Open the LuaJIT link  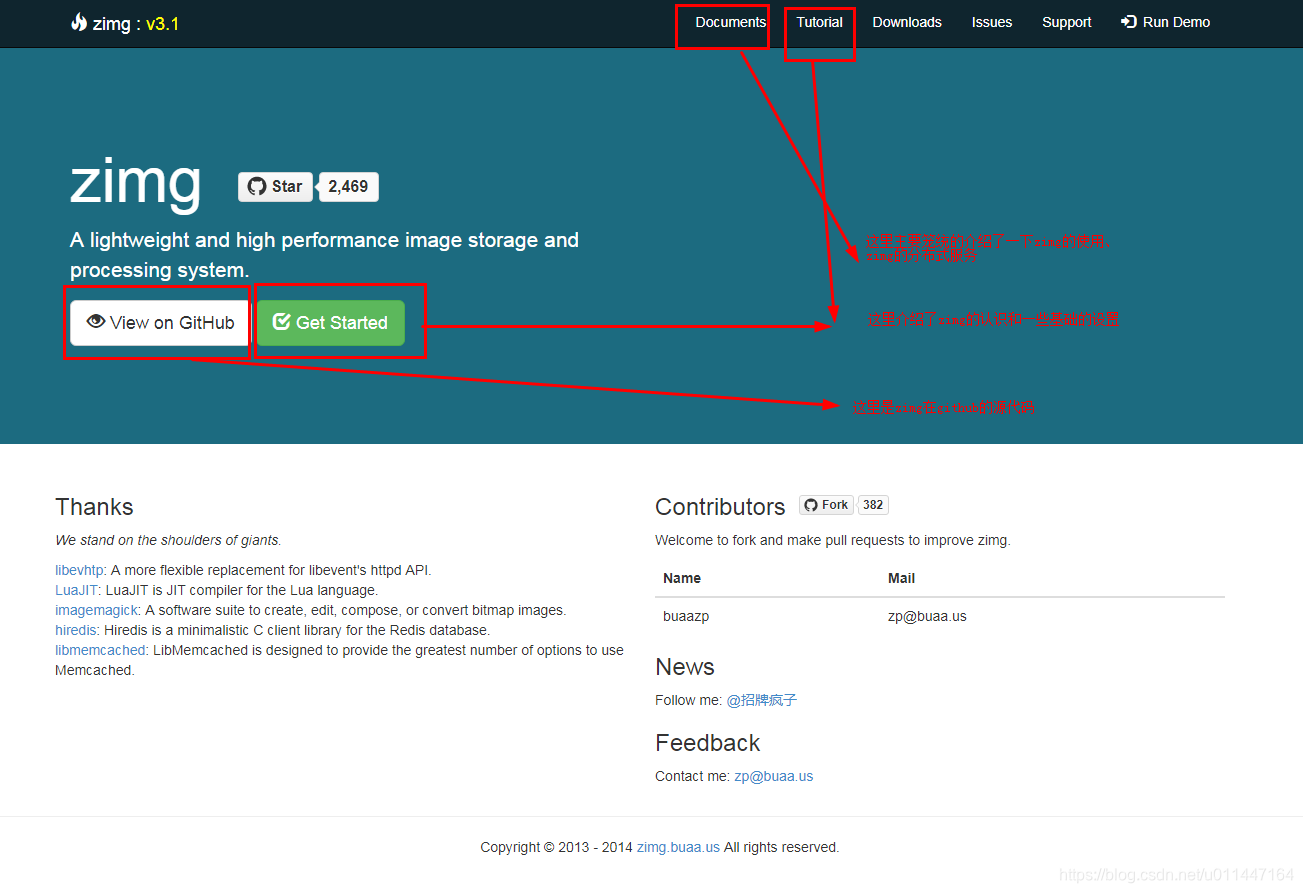click(77, 590)
